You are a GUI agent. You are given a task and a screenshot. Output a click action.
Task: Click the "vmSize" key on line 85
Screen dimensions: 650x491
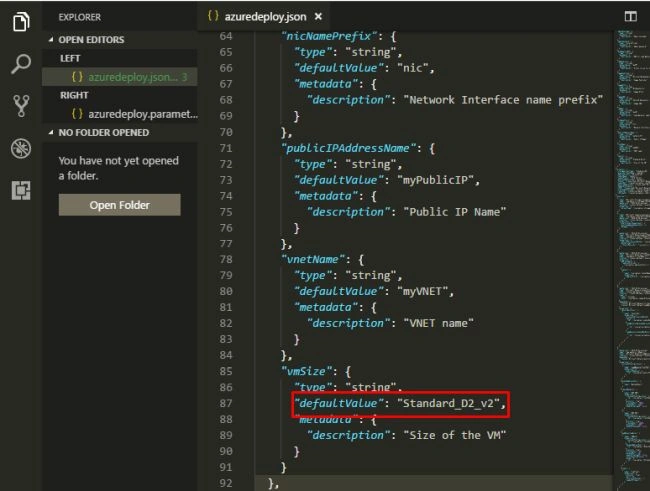[306, 371]
